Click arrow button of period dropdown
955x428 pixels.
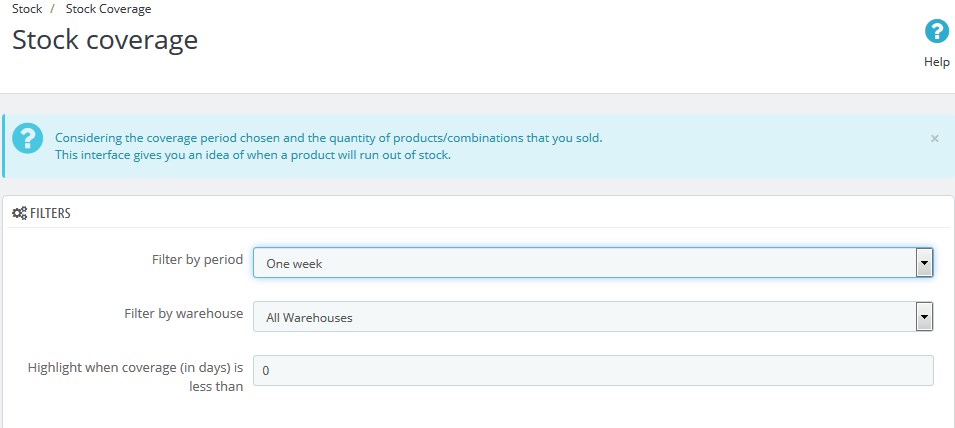point(925,262)
